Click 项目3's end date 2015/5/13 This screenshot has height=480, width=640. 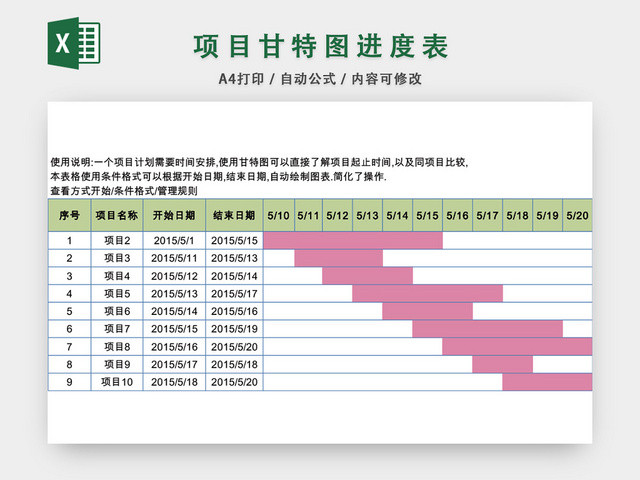(x=234, y=258)
